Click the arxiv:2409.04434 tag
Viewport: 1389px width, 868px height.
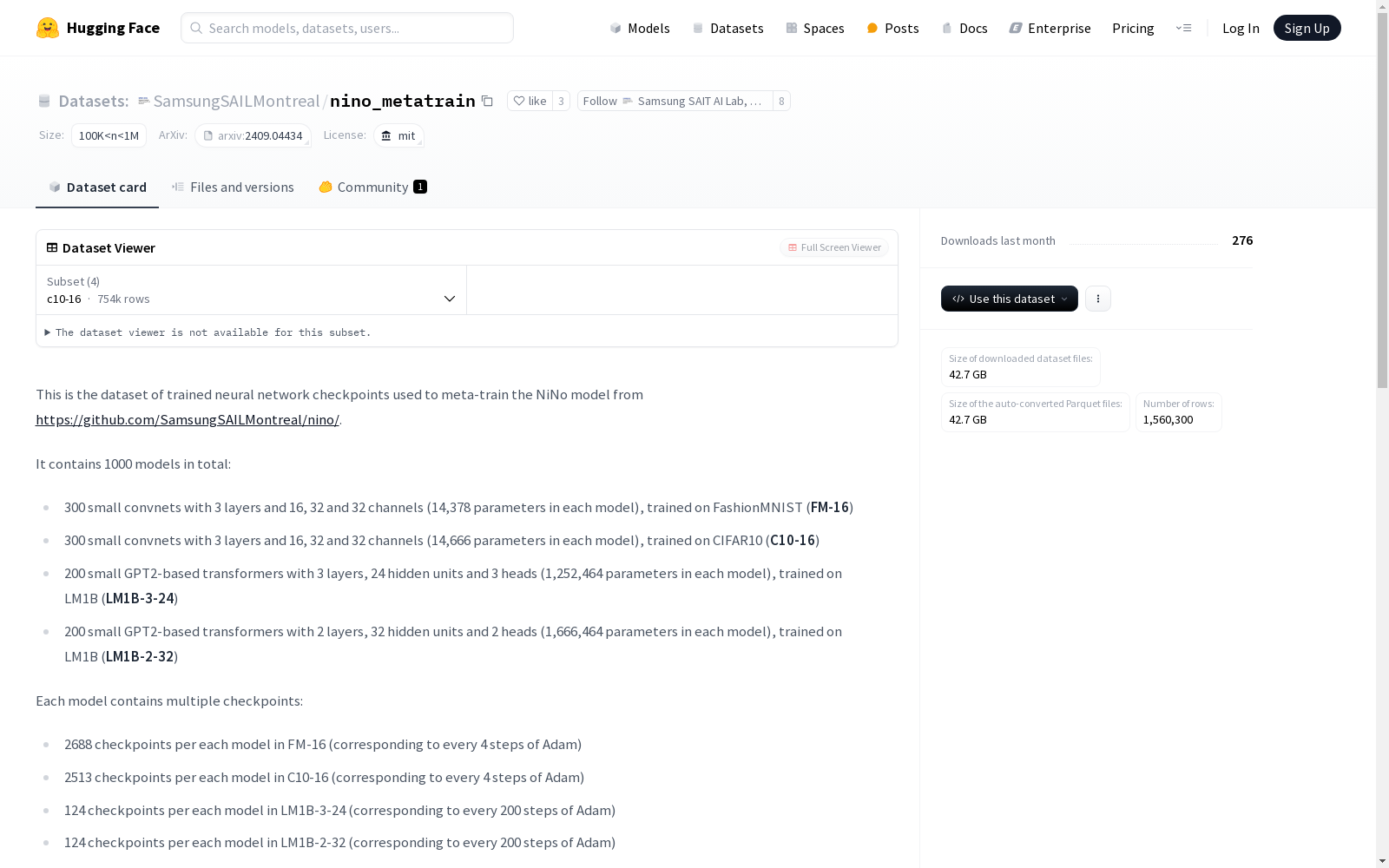pos(253,135)
